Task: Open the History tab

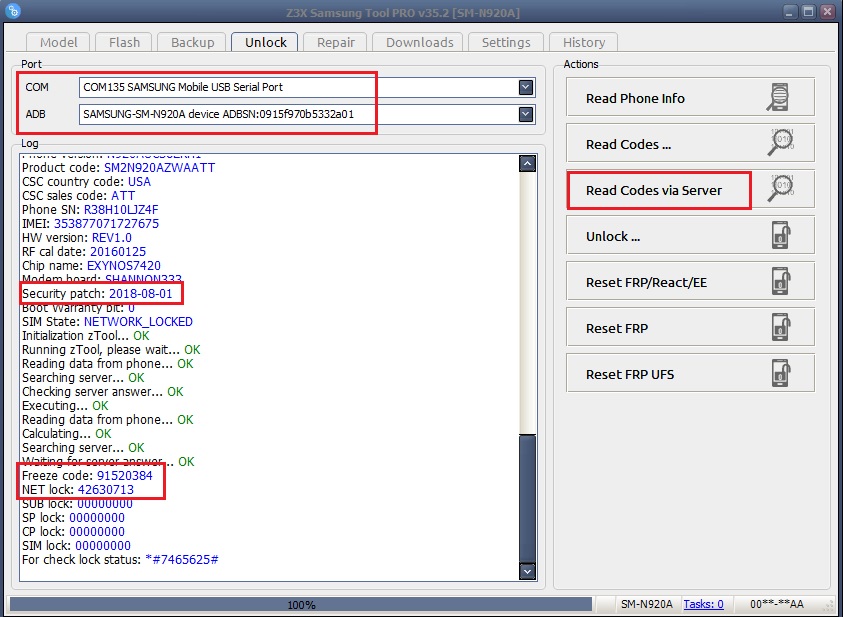Action: 583,42
